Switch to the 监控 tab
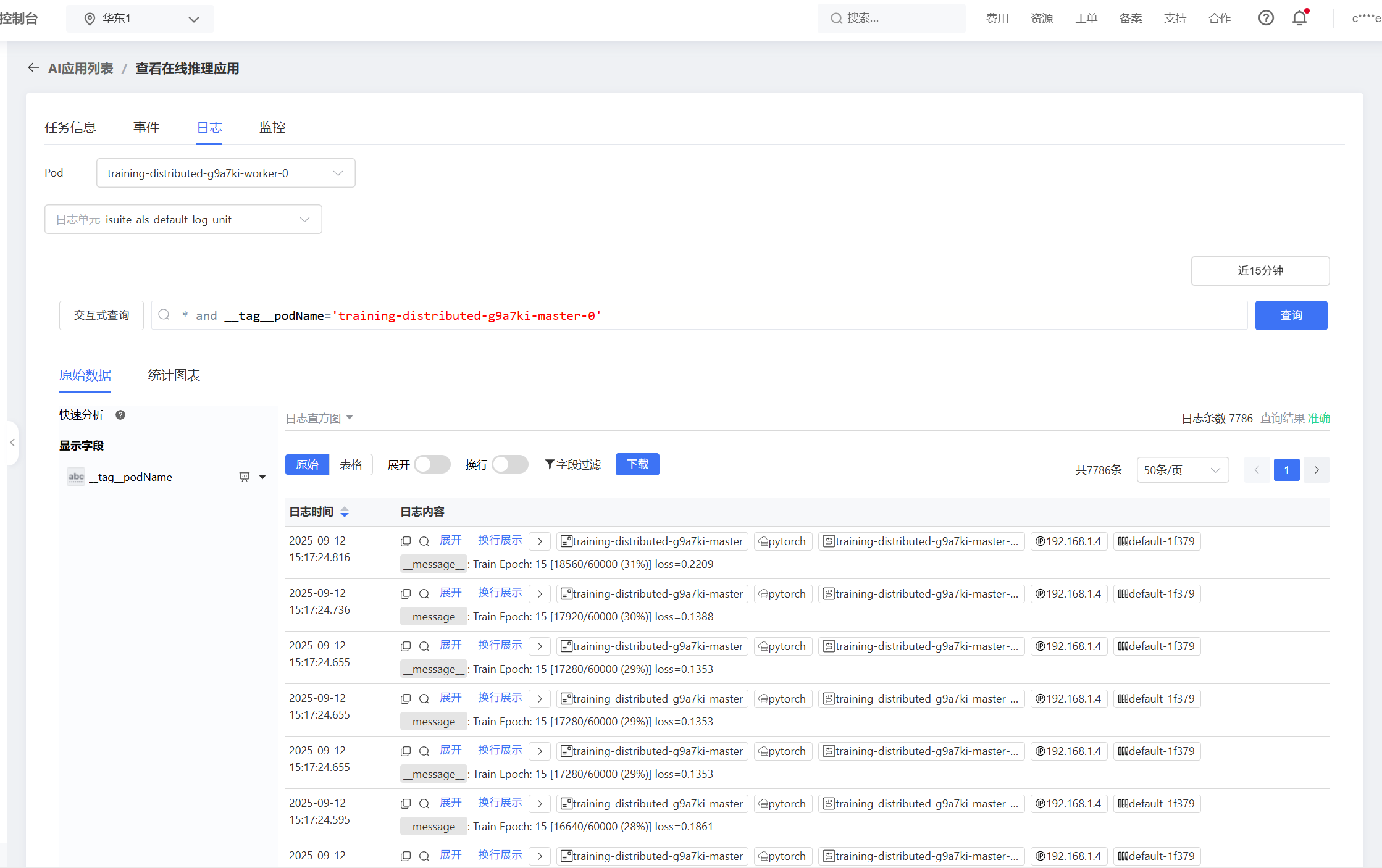 click(x=272, y=127)
